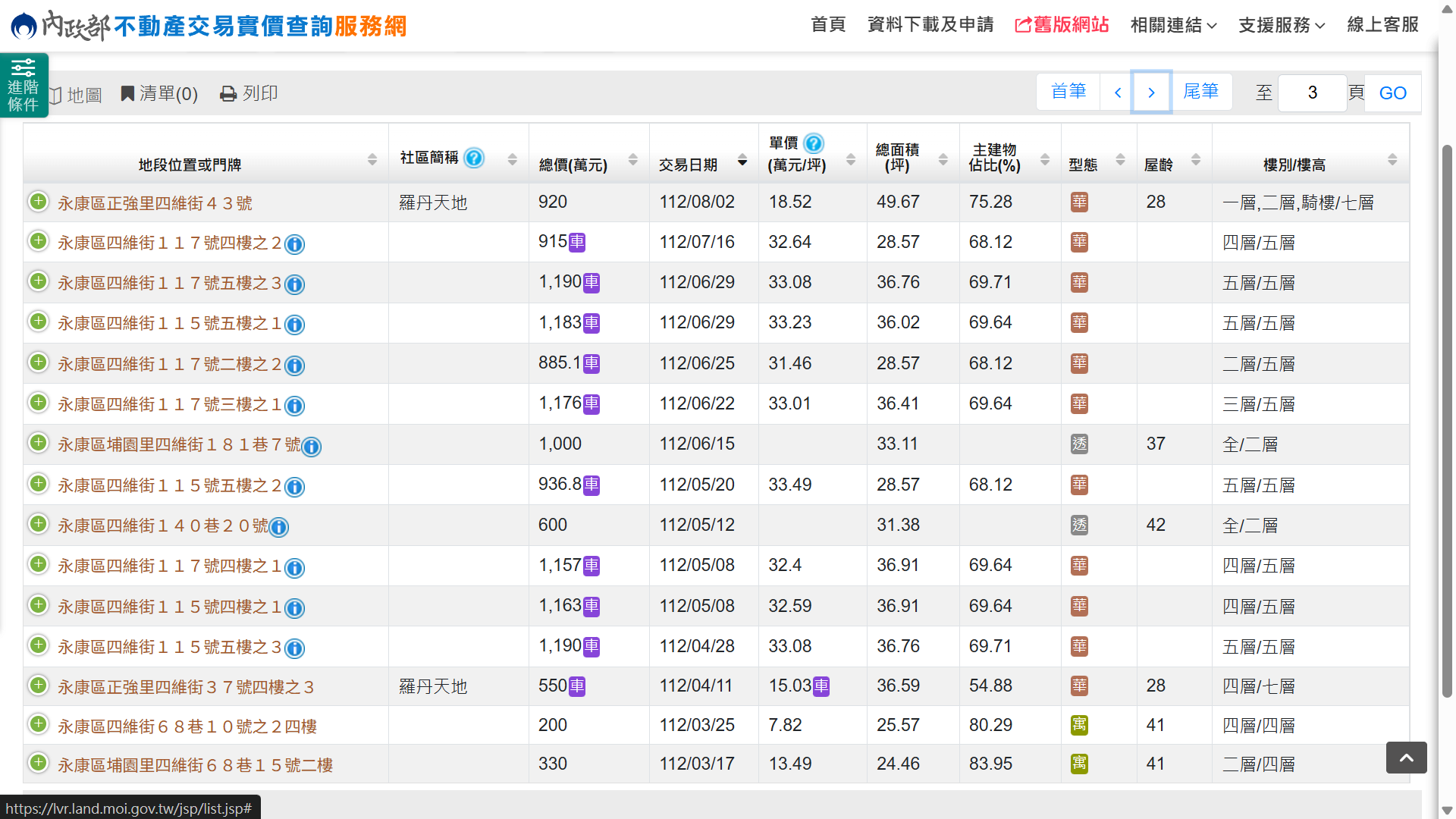
Task: Click scroll-to-top arrow button
Action: [1406, 758]
